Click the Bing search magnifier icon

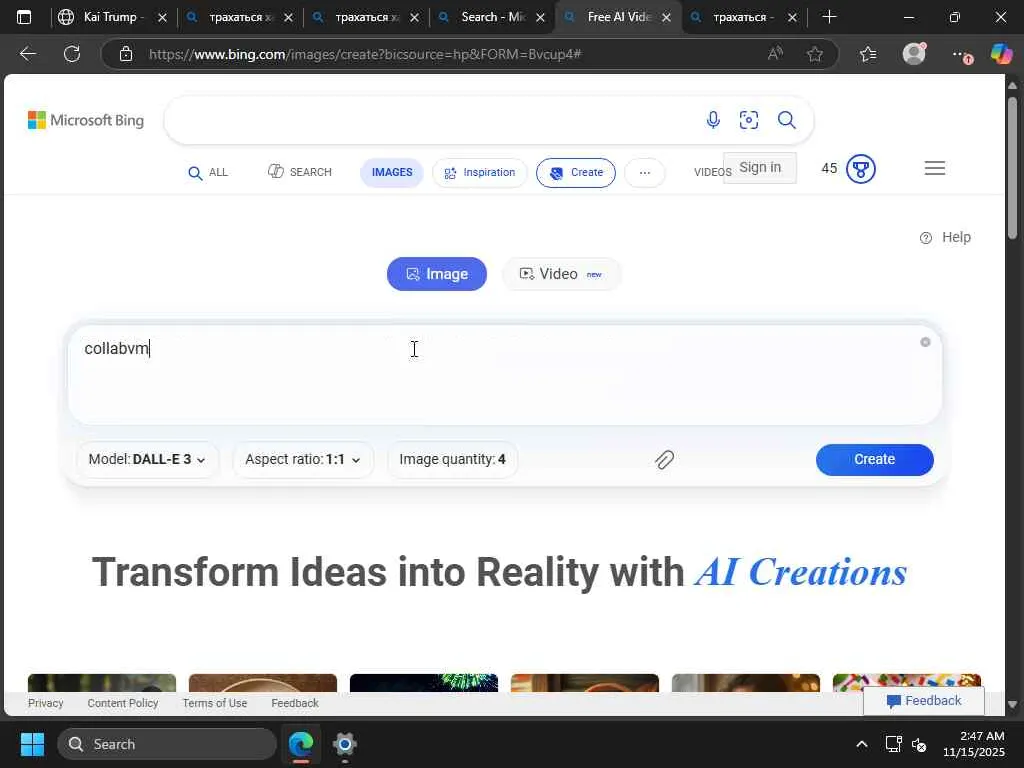tap(786, 120)
